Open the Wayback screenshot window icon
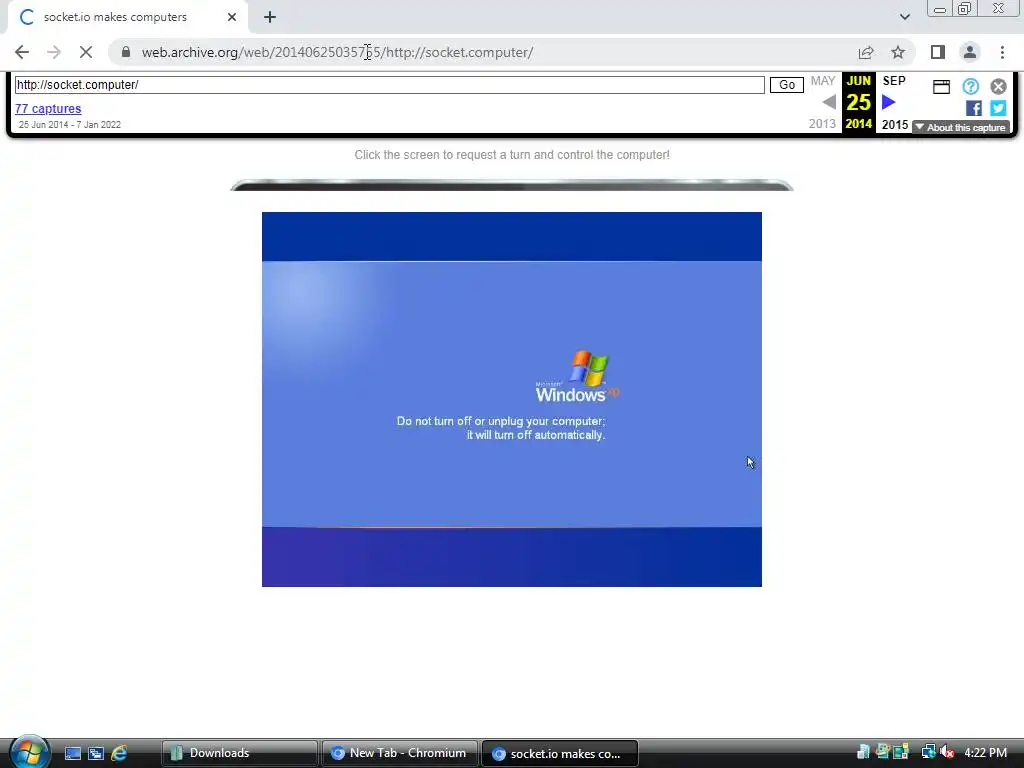The image size is (1024, 768). click(941, 87)
